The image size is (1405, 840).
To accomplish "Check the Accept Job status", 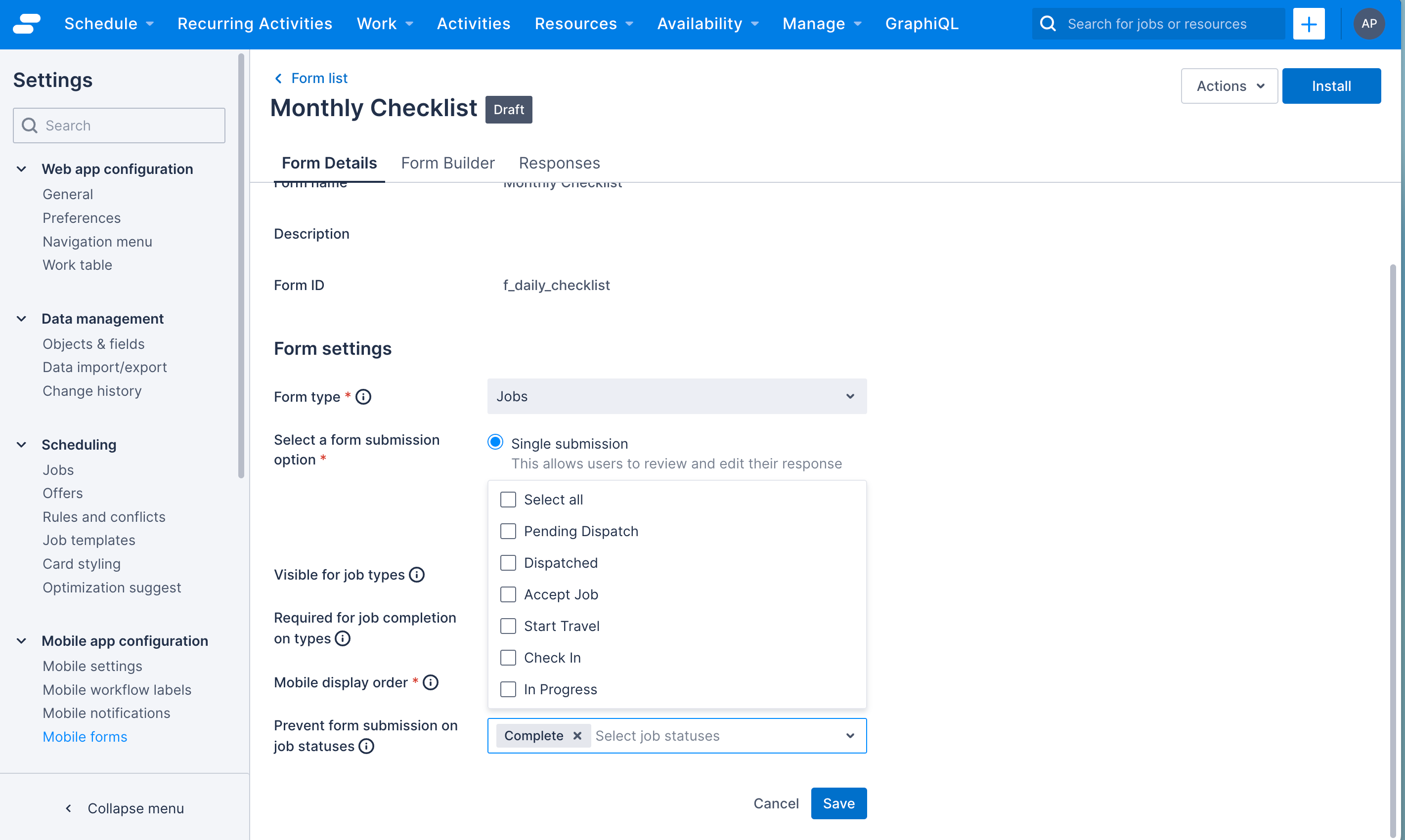I will (x=508, y=594).
